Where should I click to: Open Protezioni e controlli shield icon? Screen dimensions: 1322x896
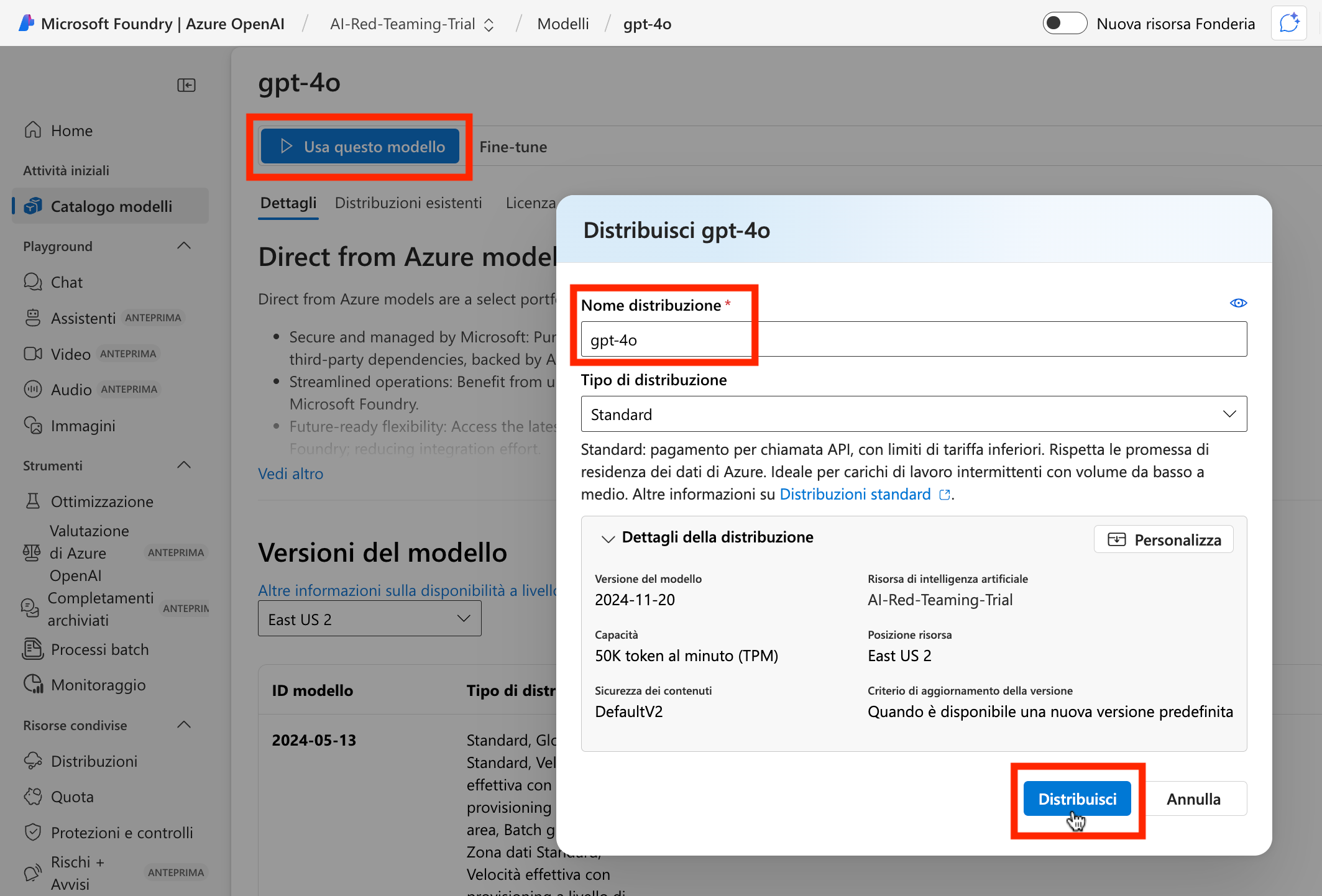tap(33, 832)
